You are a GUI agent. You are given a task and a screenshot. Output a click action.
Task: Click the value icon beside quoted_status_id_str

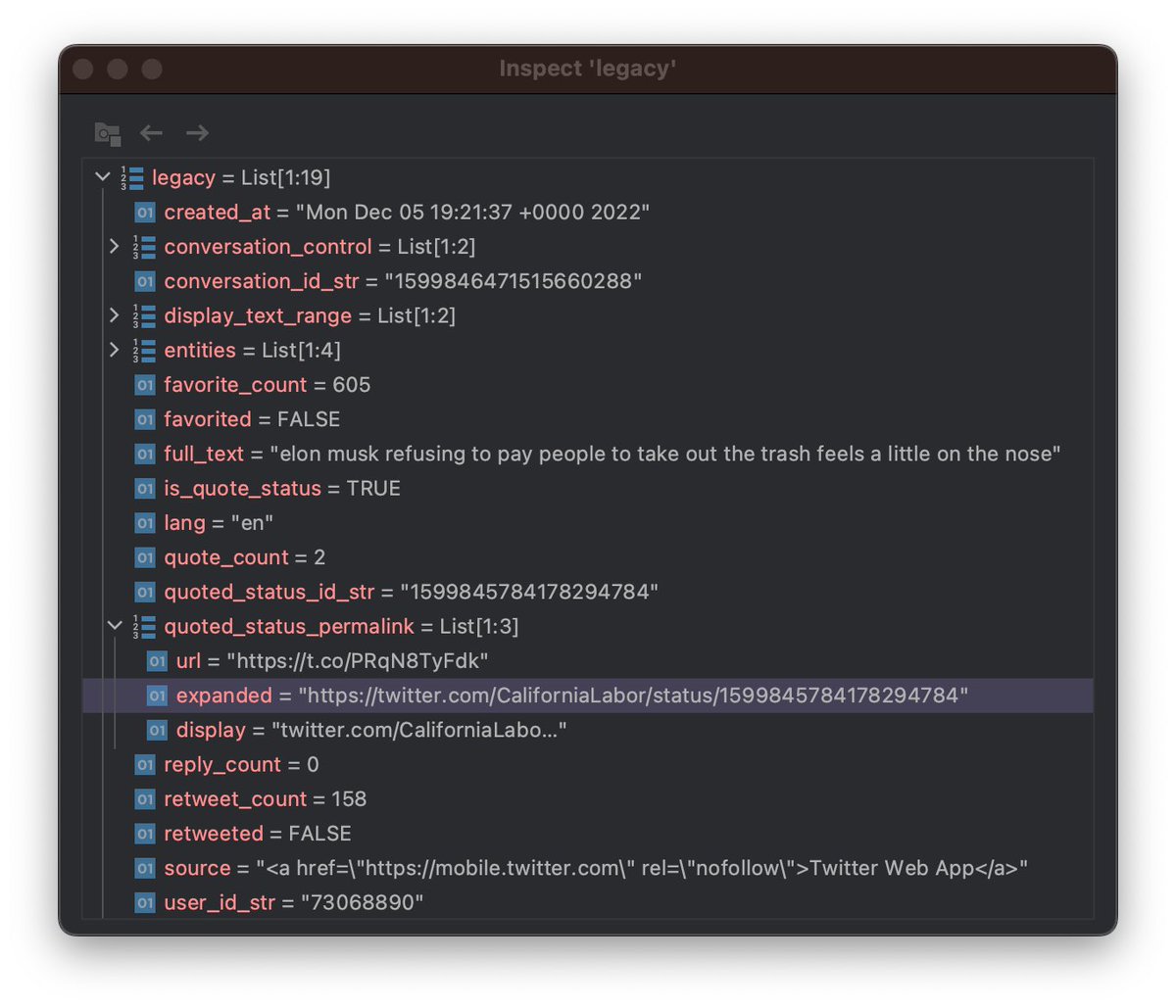click(x=145, y=592)
